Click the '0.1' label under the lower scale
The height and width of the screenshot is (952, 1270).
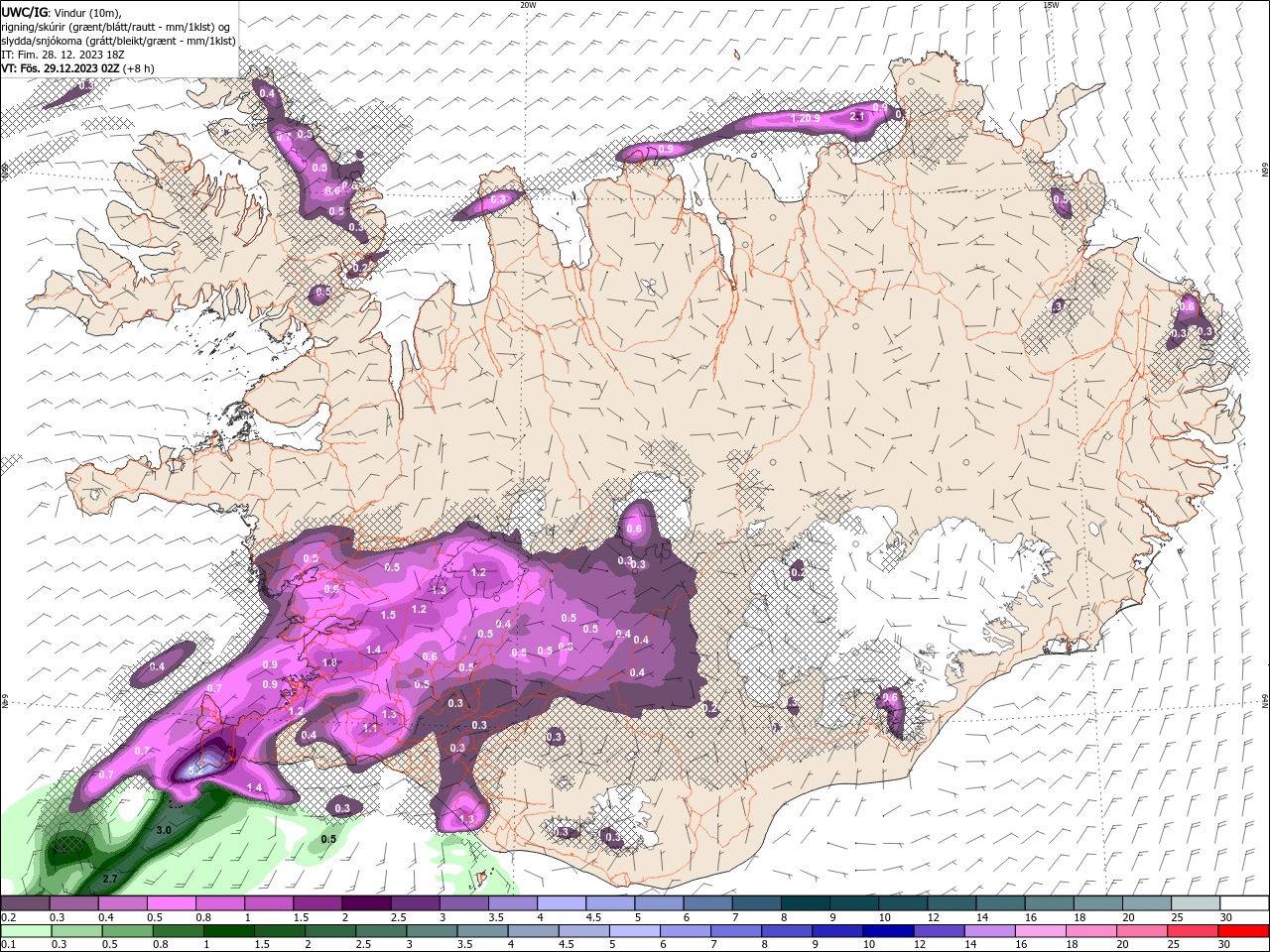(7, 945)
